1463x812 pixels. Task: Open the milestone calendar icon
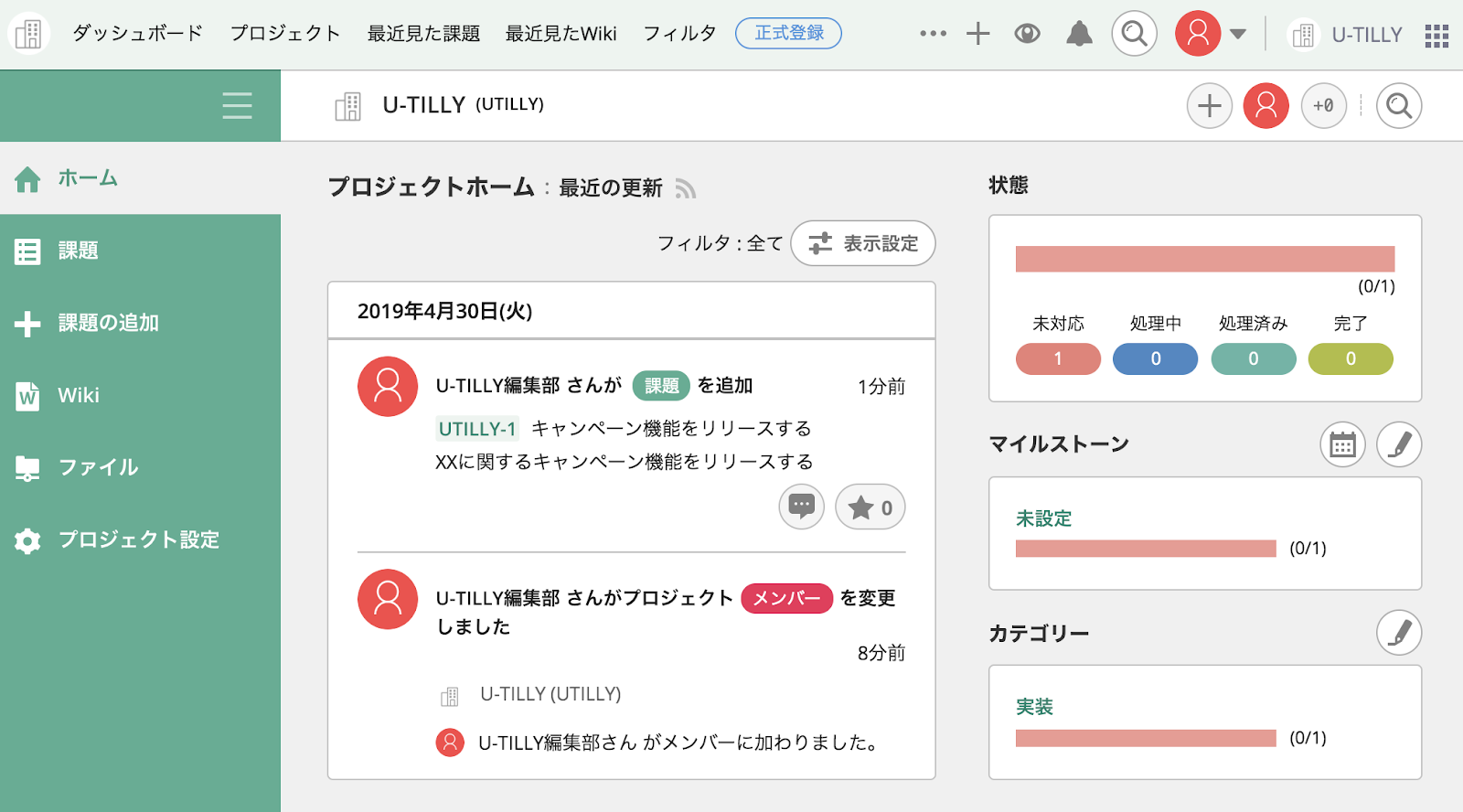click(1342, 445)
